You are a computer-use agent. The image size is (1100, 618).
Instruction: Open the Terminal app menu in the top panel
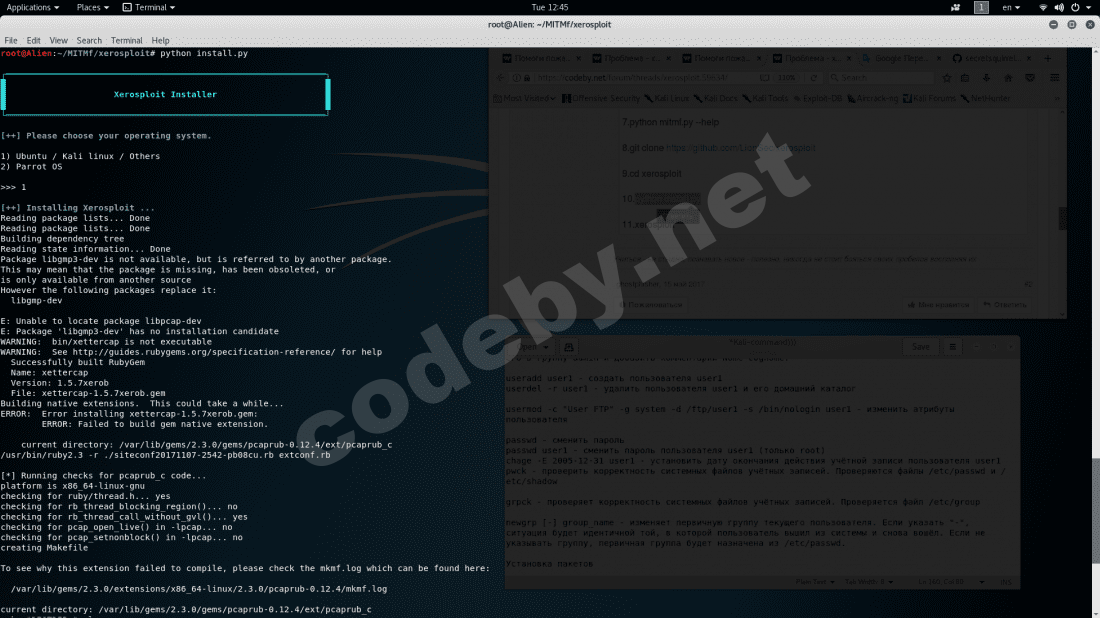click(149, 7)
